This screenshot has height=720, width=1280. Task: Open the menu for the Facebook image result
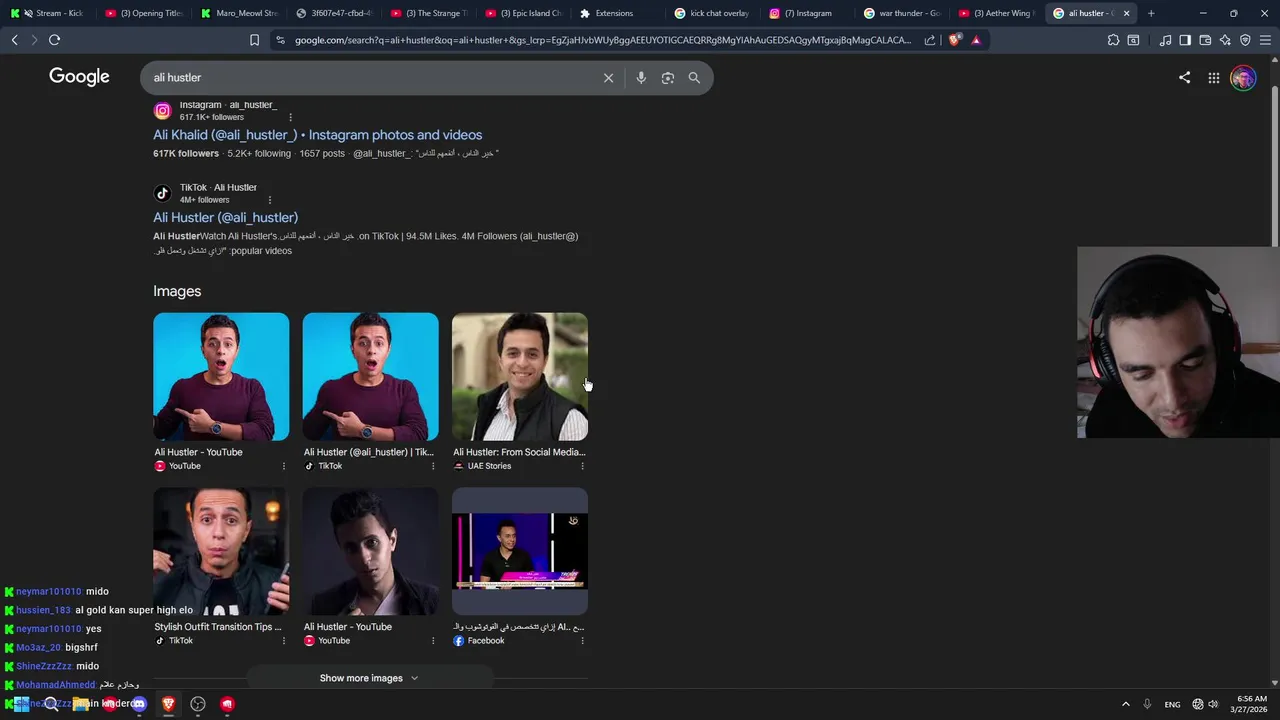click(x=582, y=640)
